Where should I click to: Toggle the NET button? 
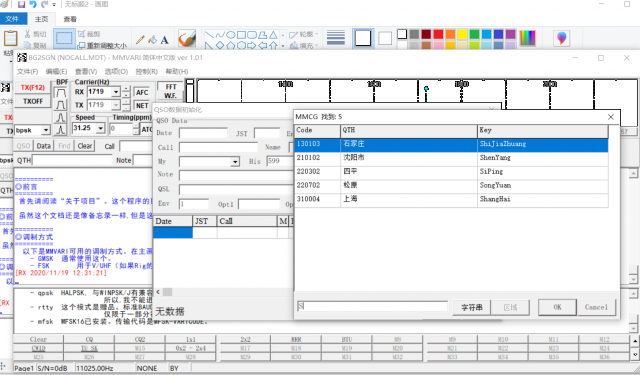[x=142, y=106]
